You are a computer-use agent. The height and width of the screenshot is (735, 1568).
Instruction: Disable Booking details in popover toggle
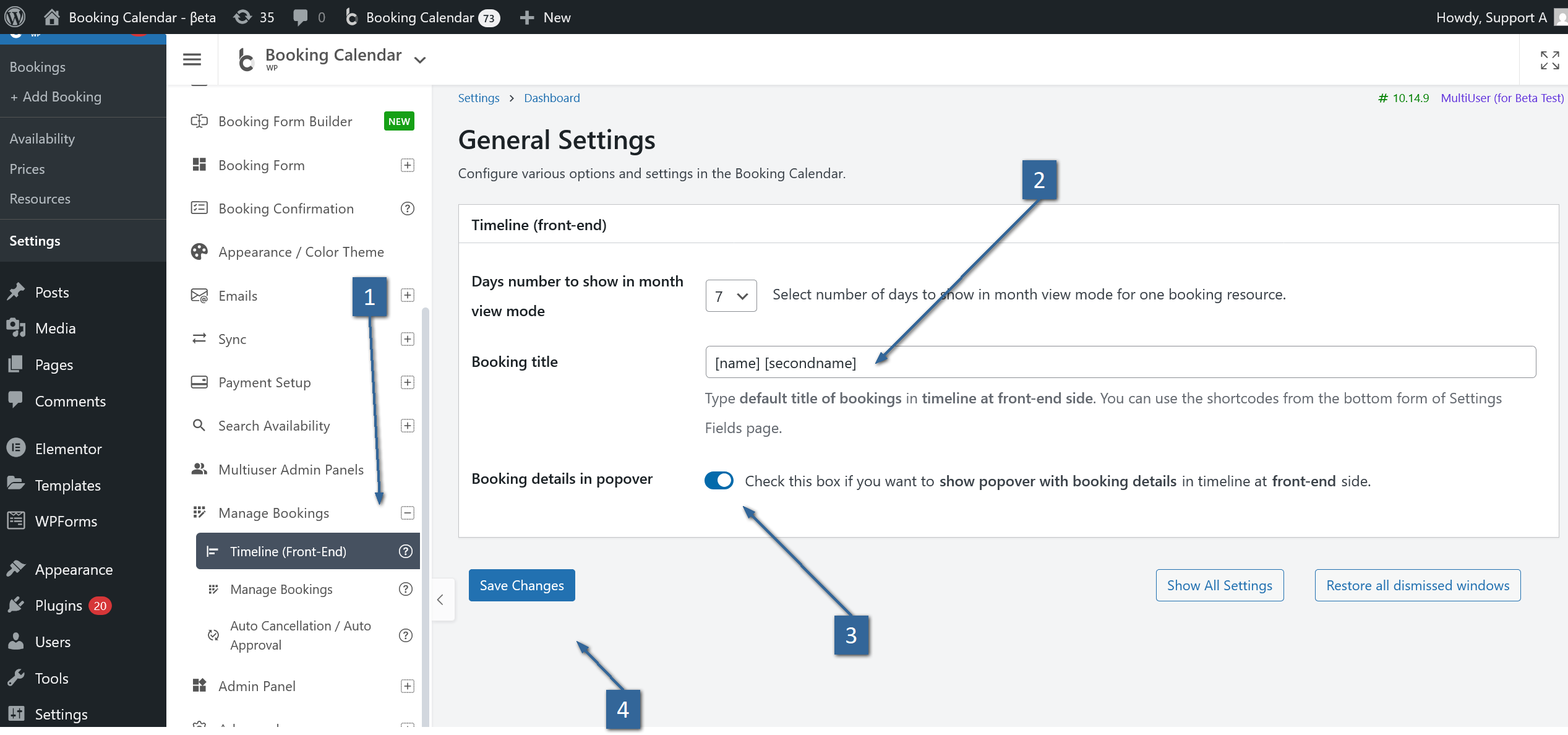[x=719, y=481]
